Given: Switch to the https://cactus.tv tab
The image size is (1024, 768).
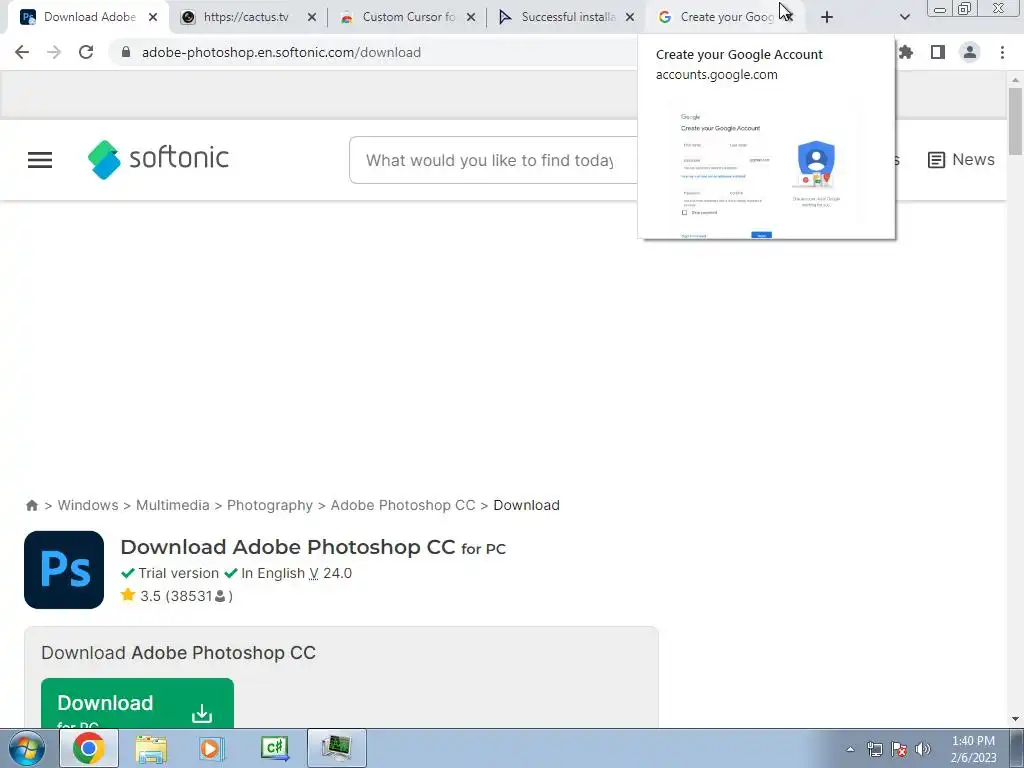Looking at the screenshot, I should click(x=246, y=17).
